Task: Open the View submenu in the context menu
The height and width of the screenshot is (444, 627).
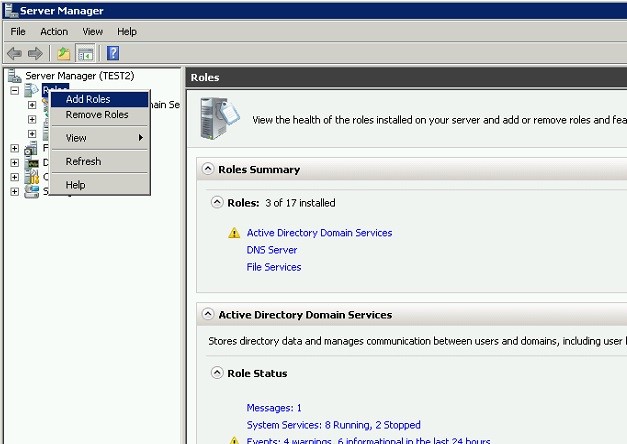Action: point(100,138)
